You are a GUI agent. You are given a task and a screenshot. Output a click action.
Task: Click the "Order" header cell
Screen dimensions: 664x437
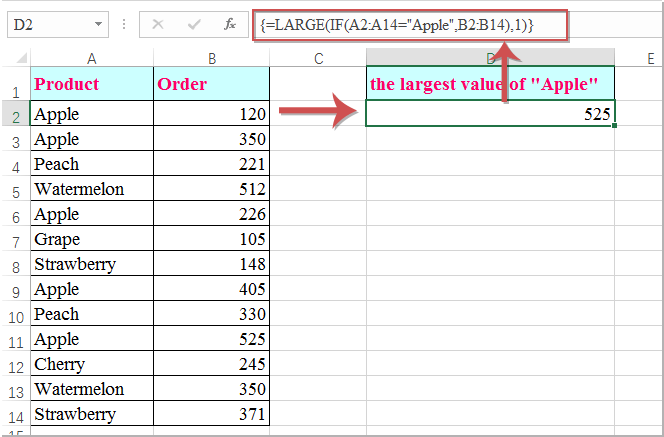pos(211,84)
